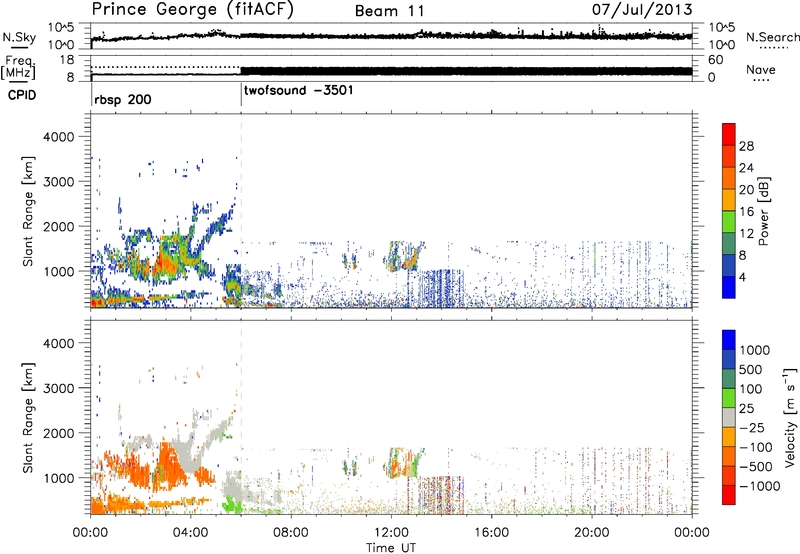800x554 pixels.
Task: Click the 'Freq. [MHz]' label
Action: pos(18,67)
